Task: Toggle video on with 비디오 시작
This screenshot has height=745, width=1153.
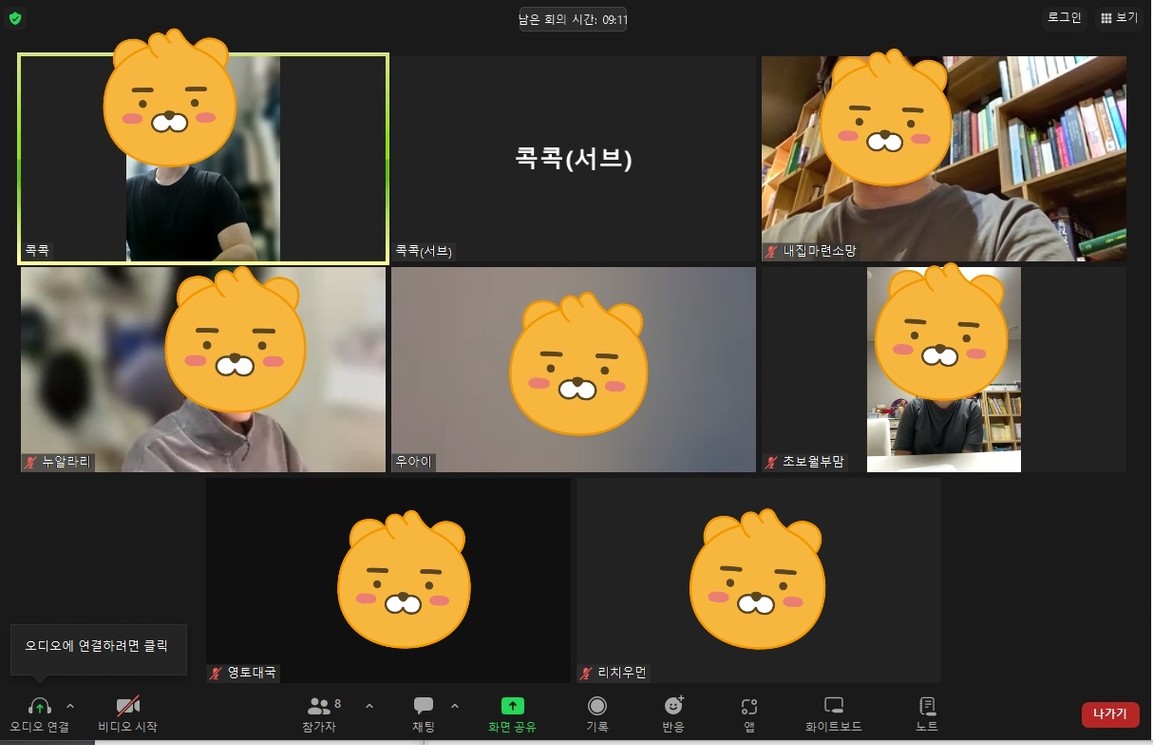Action: click(x=127, y=713)
